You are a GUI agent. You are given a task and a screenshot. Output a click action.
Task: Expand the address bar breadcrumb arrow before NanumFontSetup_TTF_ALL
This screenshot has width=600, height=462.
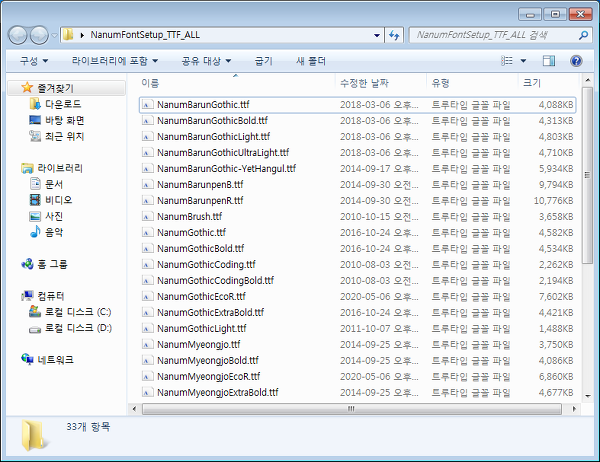click(82, 35)
